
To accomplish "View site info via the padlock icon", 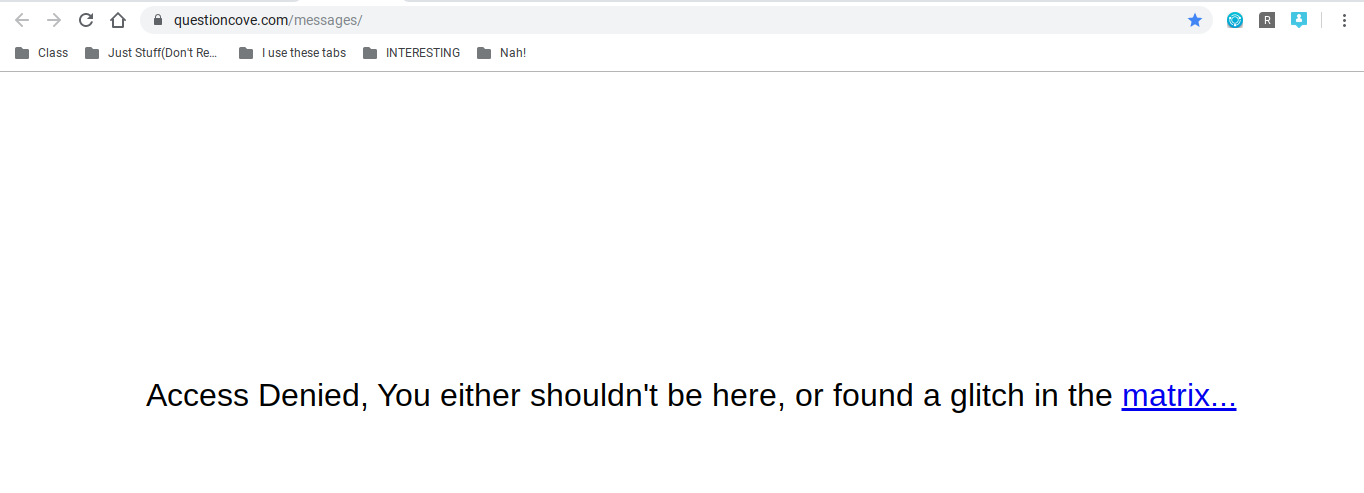I will click(x=157, y=20).
